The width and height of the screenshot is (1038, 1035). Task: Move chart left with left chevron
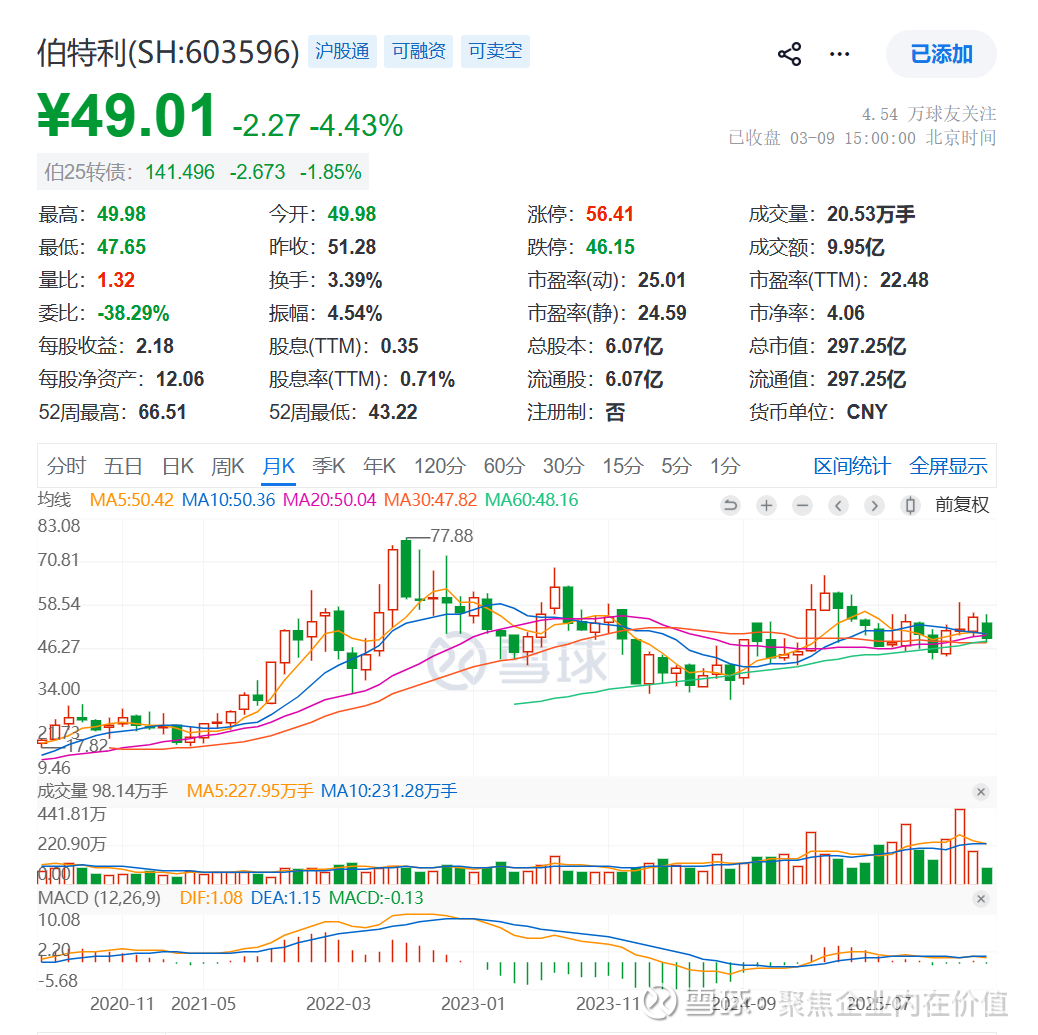[x=838, y=506]
